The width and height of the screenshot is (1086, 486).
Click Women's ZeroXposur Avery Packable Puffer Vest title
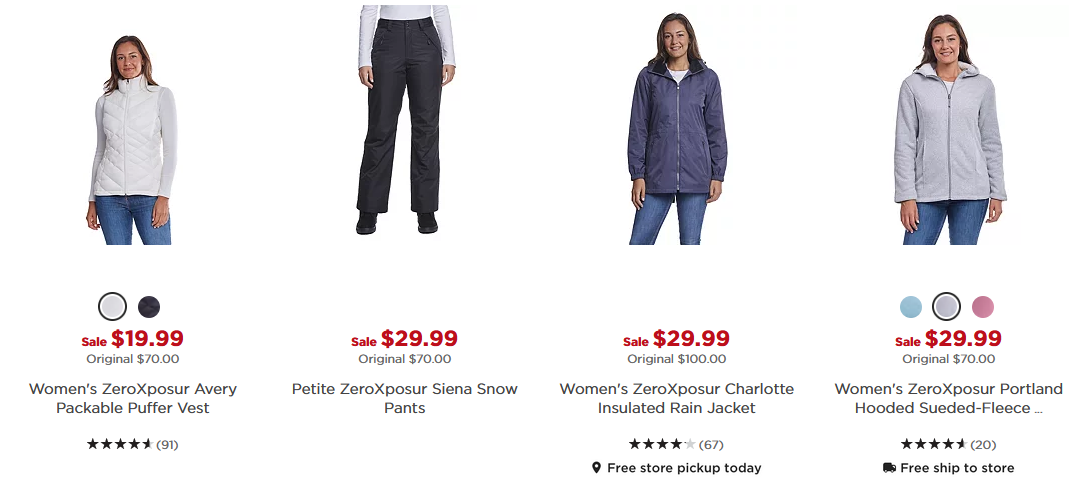pyautogui.click(x=132, y=398)
